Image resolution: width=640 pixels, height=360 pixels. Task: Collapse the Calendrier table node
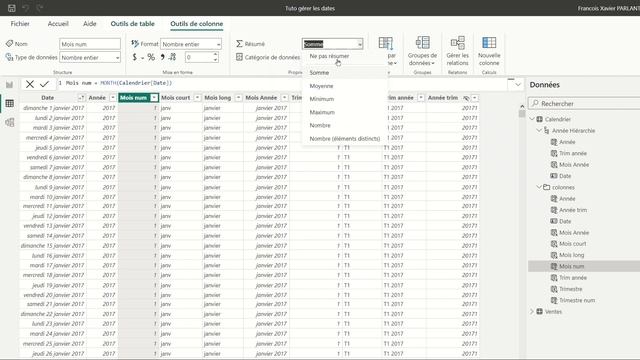(532, 119)
